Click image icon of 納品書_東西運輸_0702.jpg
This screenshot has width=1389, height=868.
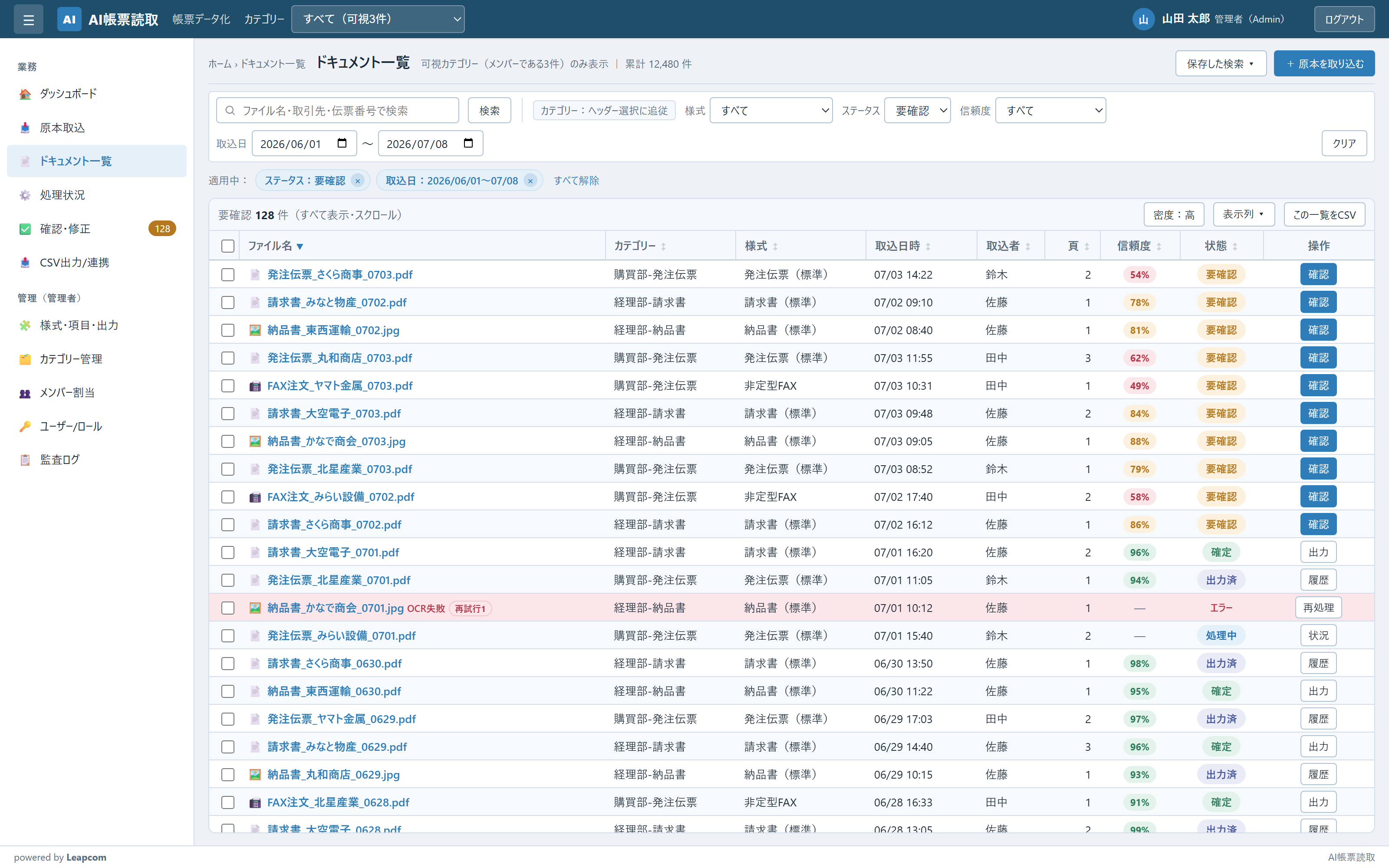(255, 330)
